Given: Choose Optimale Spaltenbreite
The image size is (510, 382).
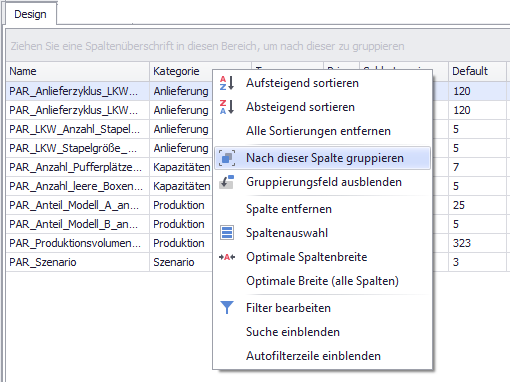Looking at the screenshot, I should [x=322, y=257].
